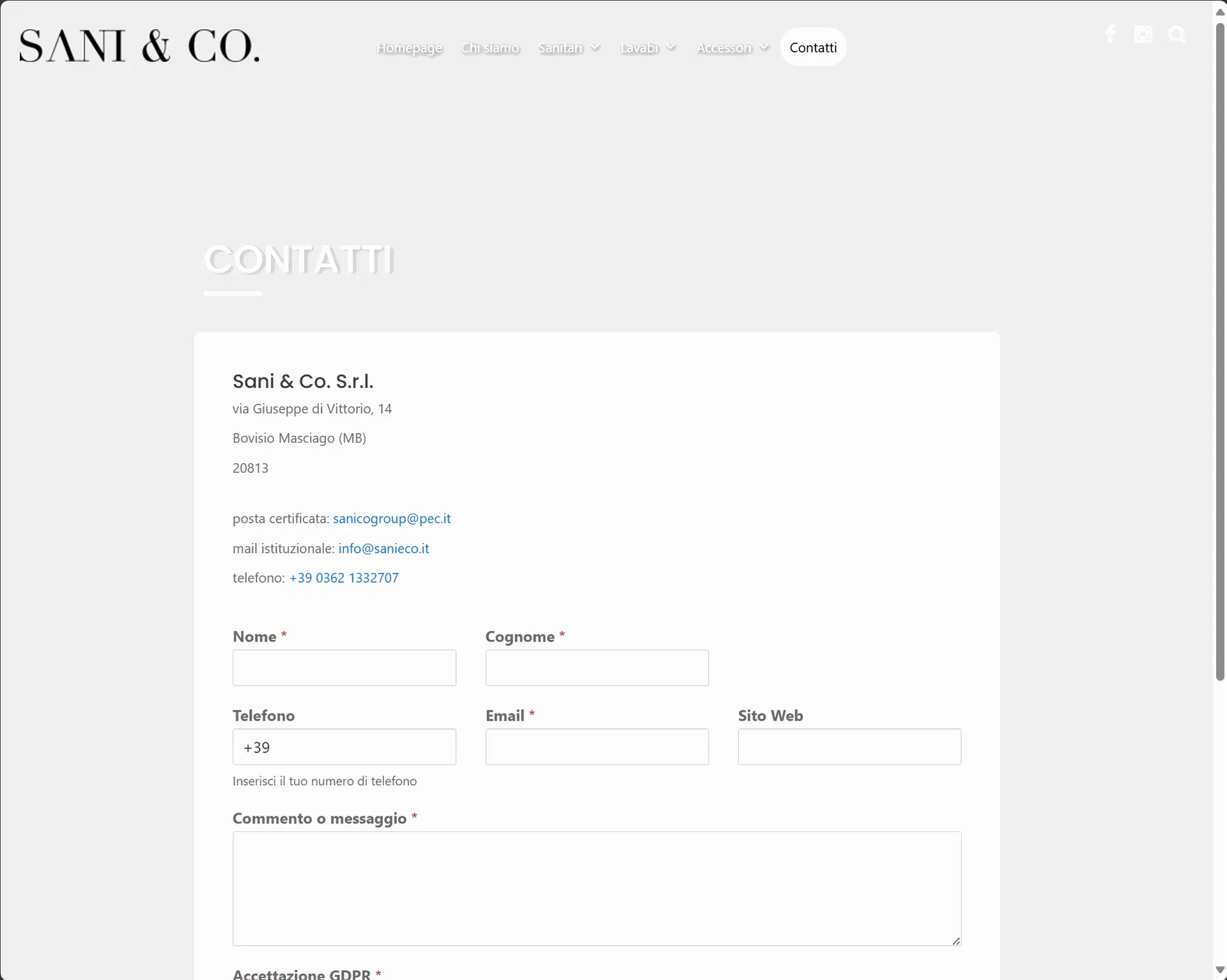
Task: Click the vertical page scrollbar thumb
Action: (x=1220, y=351)
